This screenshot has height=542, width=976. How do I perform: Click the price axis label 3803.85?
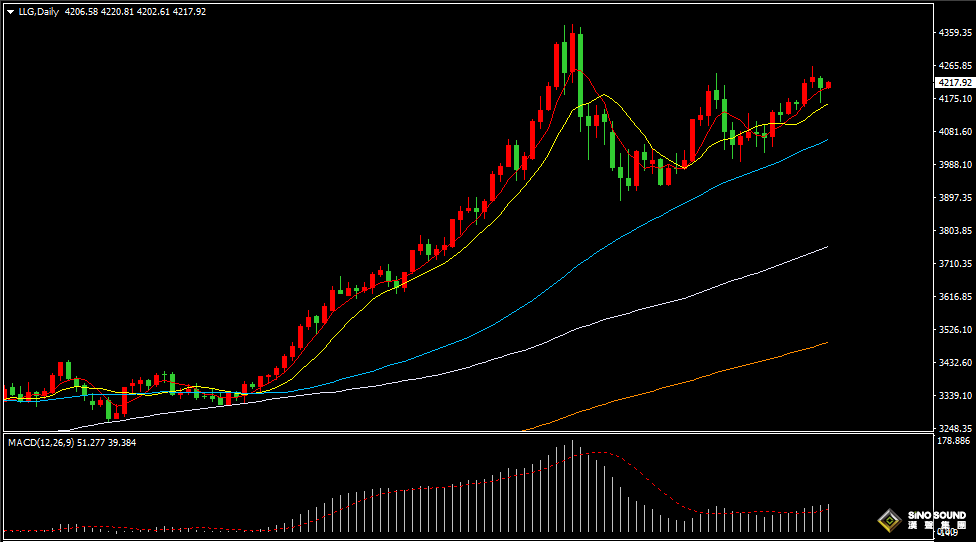click(x=955, y=230)
